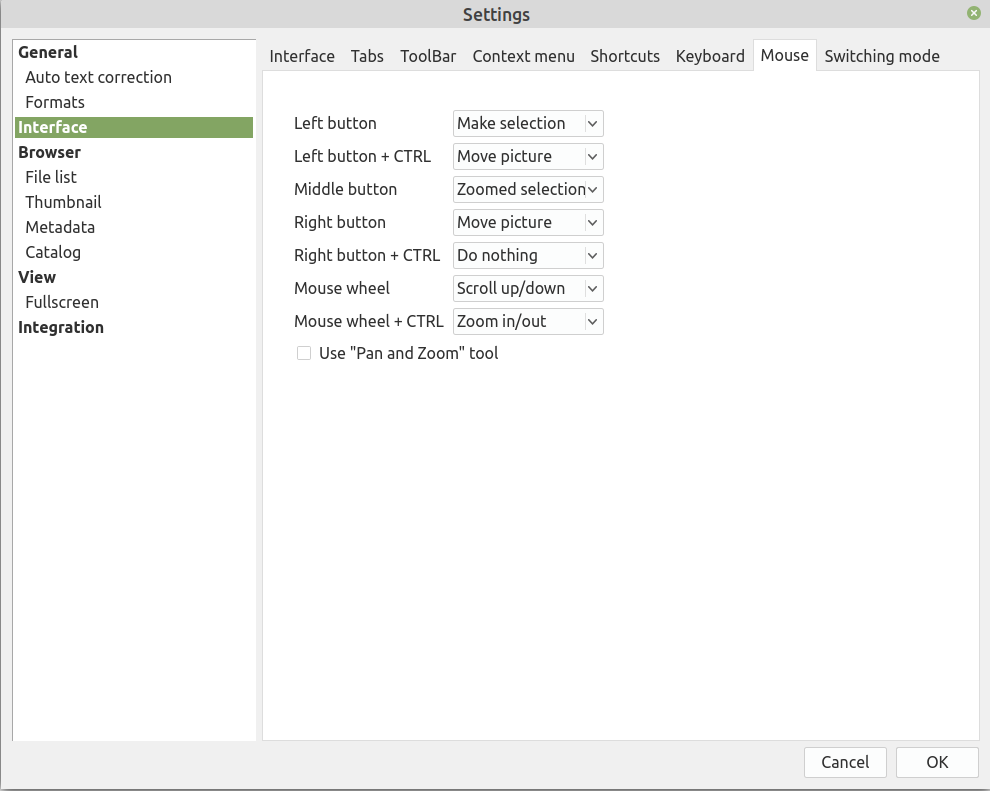
Task: Close the Settings window
Action: pyautogui.click(x=973, y=13)
